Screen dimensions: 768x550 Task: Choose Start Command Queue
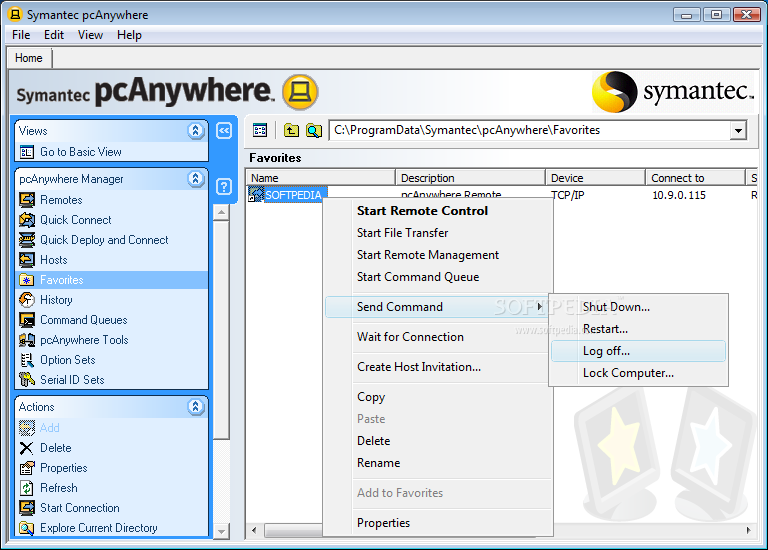click(x=418, y=277)
